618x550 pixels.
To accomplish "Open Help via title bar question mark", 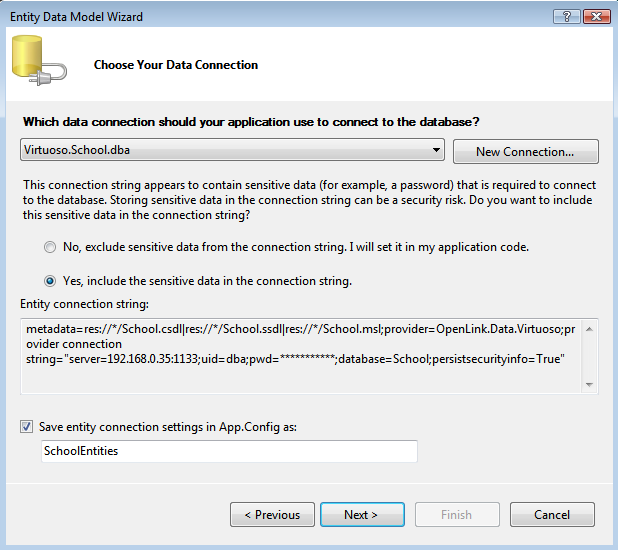I will click(x=565, y=17).
